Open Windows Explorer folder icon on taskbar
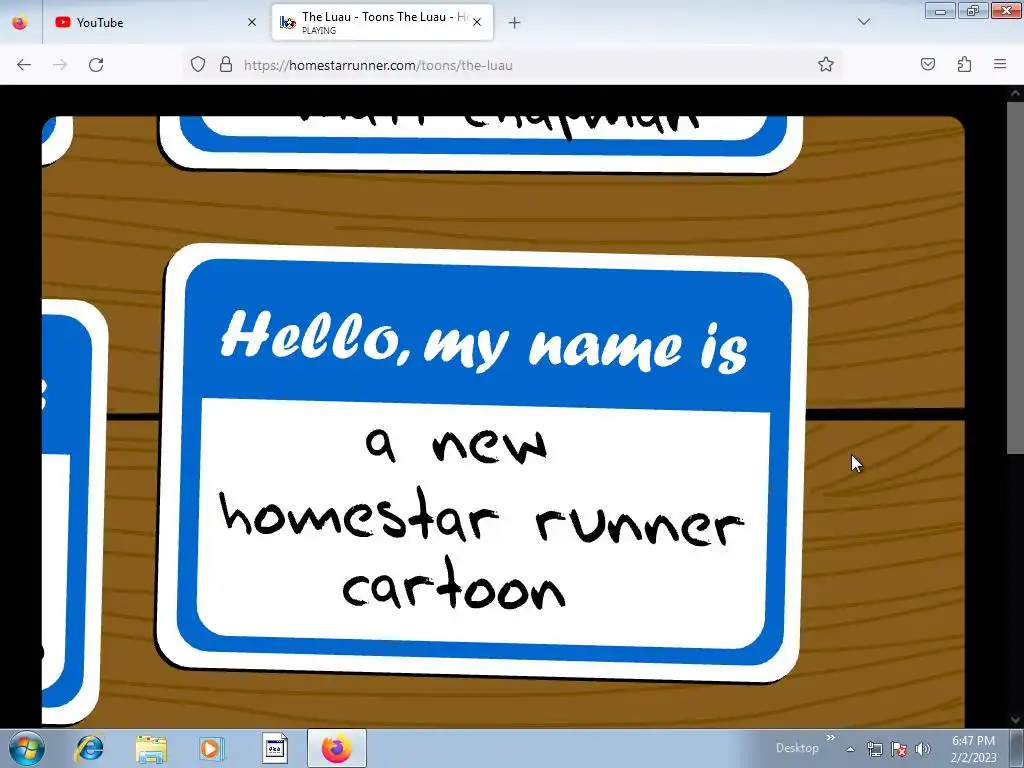Viewport: 1024px width, 768px height. click(x=151, y=748)
